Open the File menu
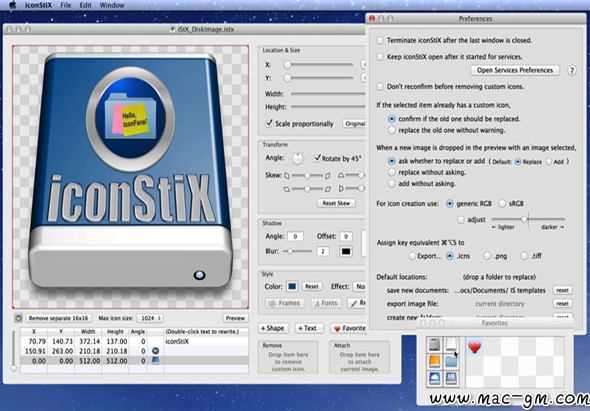This screenshot has width=590, height=411. (66, 5)
